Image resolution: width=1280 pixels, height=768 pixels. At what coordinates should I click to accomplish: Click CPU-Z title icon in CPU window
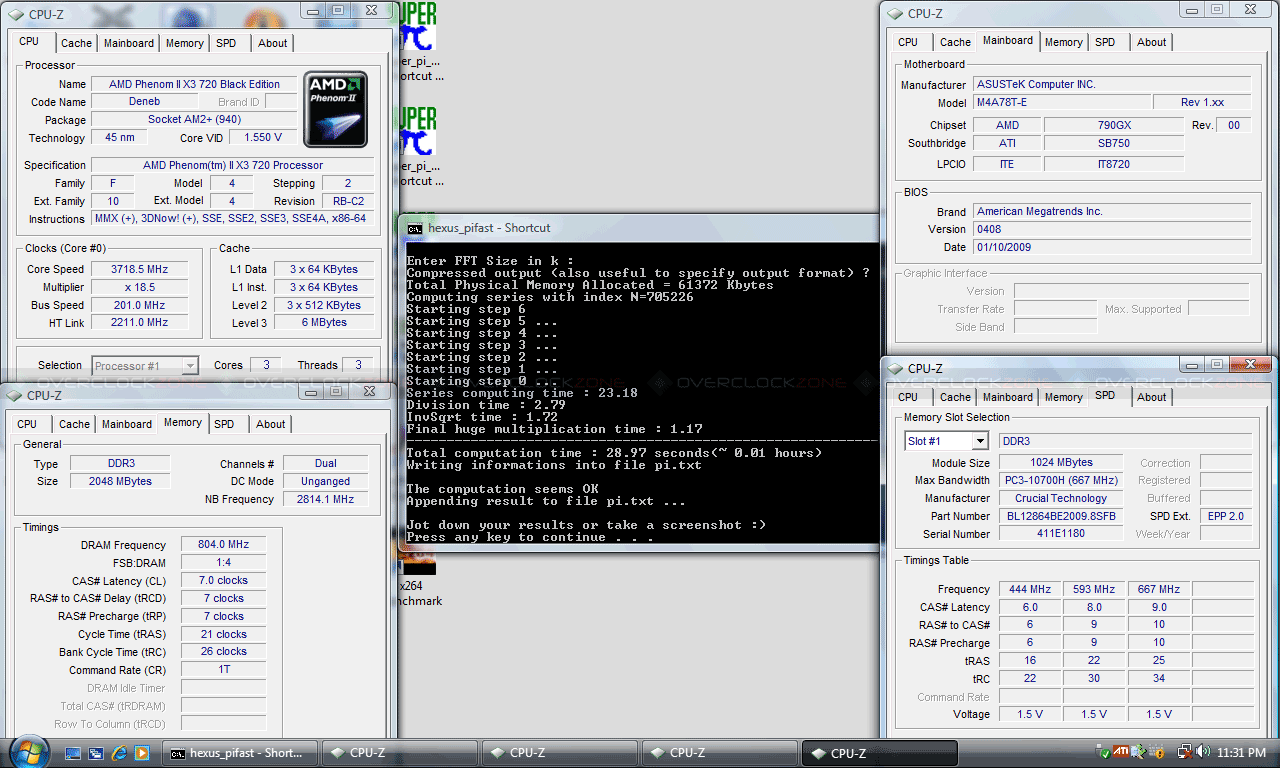click(x=15, y=14)
